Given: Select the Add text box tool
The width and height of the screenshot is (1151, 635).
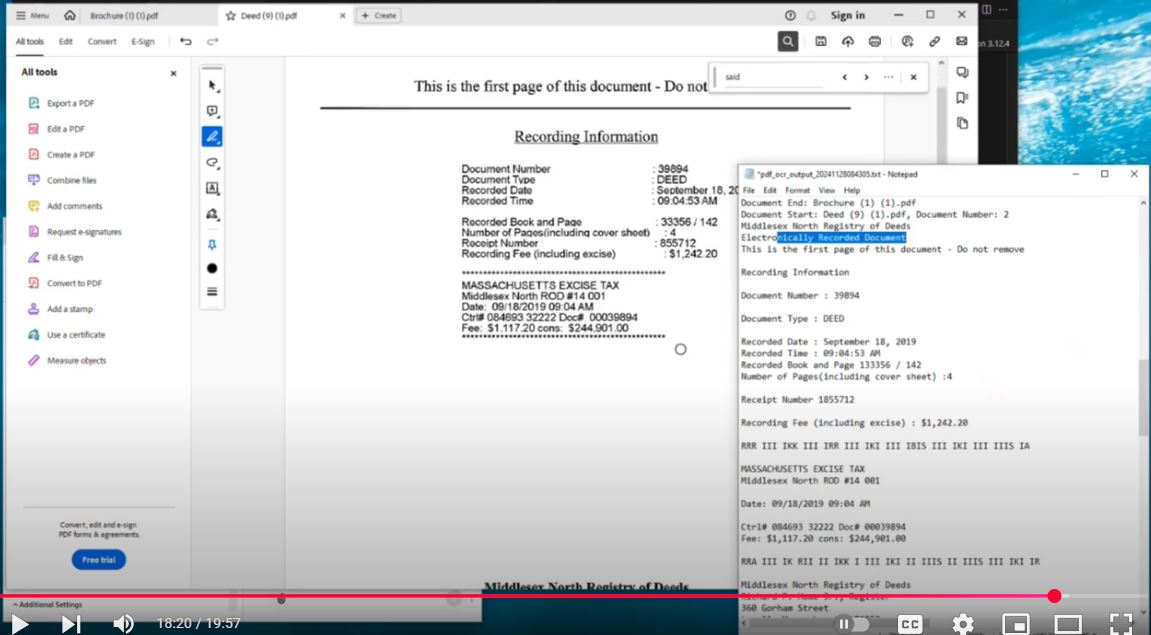Looking at the screenshot, I should click(212, 189).
